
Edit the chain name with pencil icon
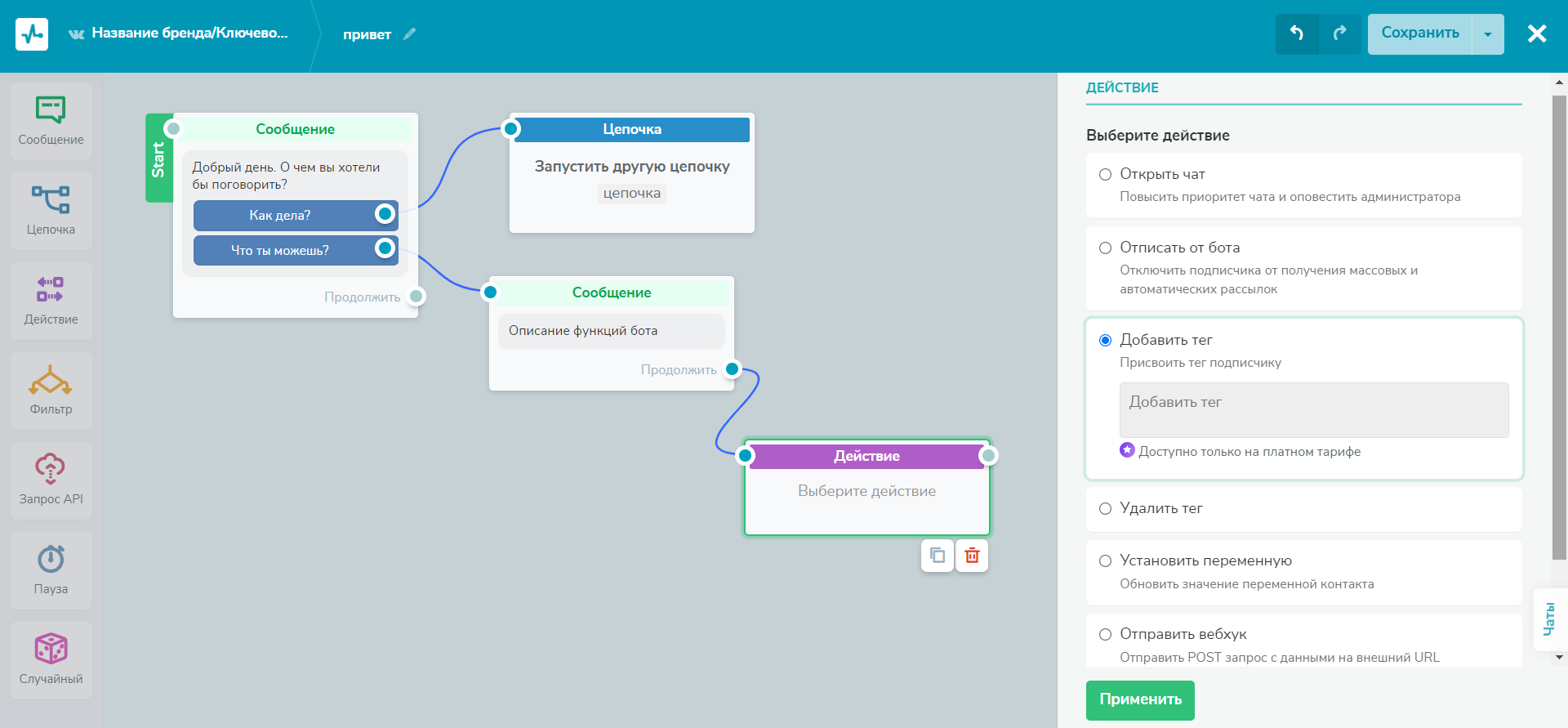click(x=410, y=33)
